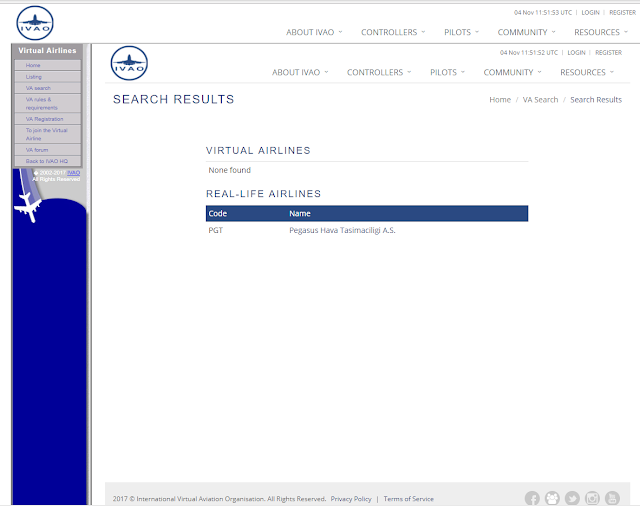This screenshot has width=640, height=518.
Task: Click the inner LOGIN link
Action: click(576, 53)
